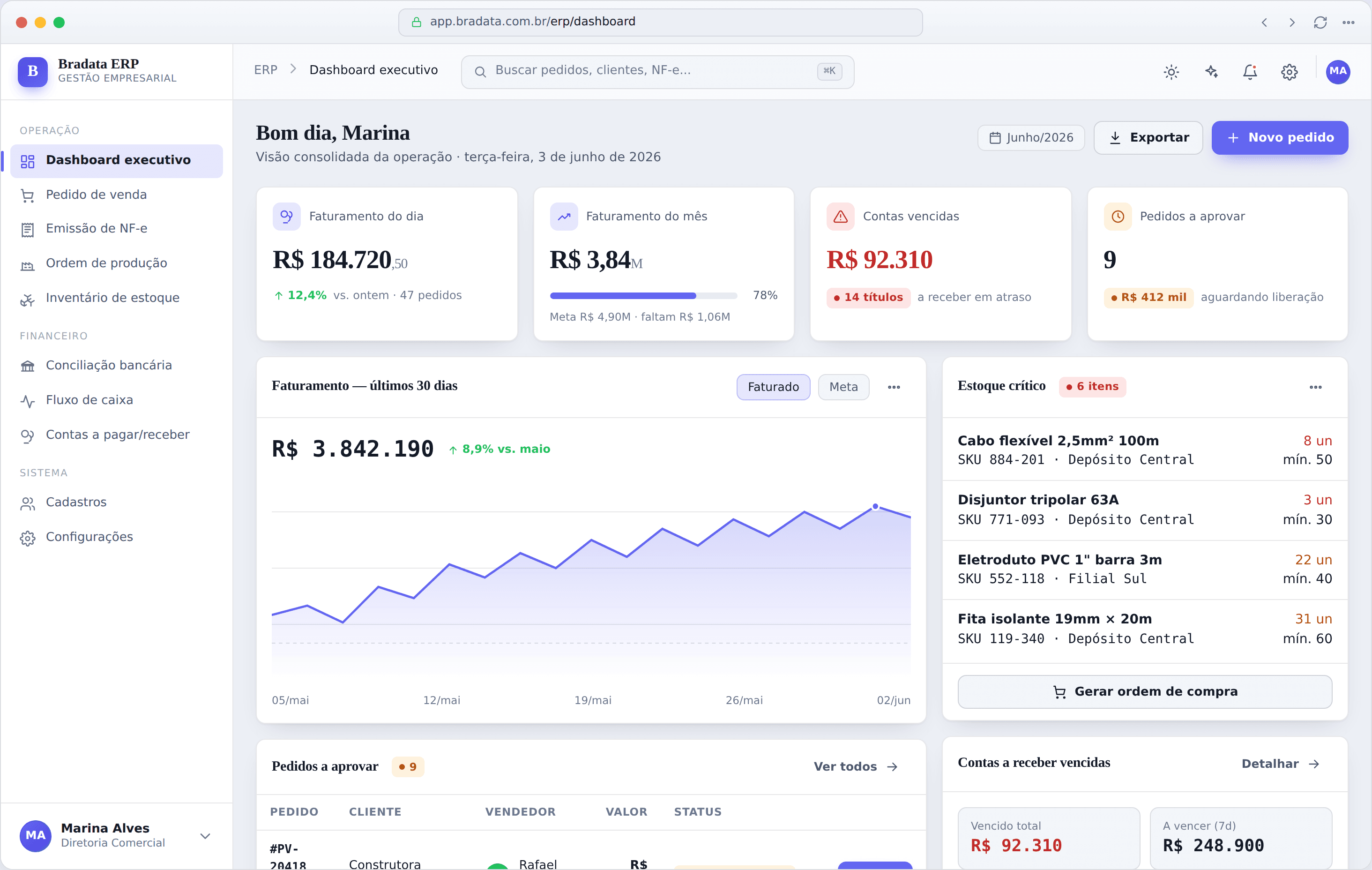Open the settings gear in top bar
The image size is (1372, 870).
click(1290, 72)
